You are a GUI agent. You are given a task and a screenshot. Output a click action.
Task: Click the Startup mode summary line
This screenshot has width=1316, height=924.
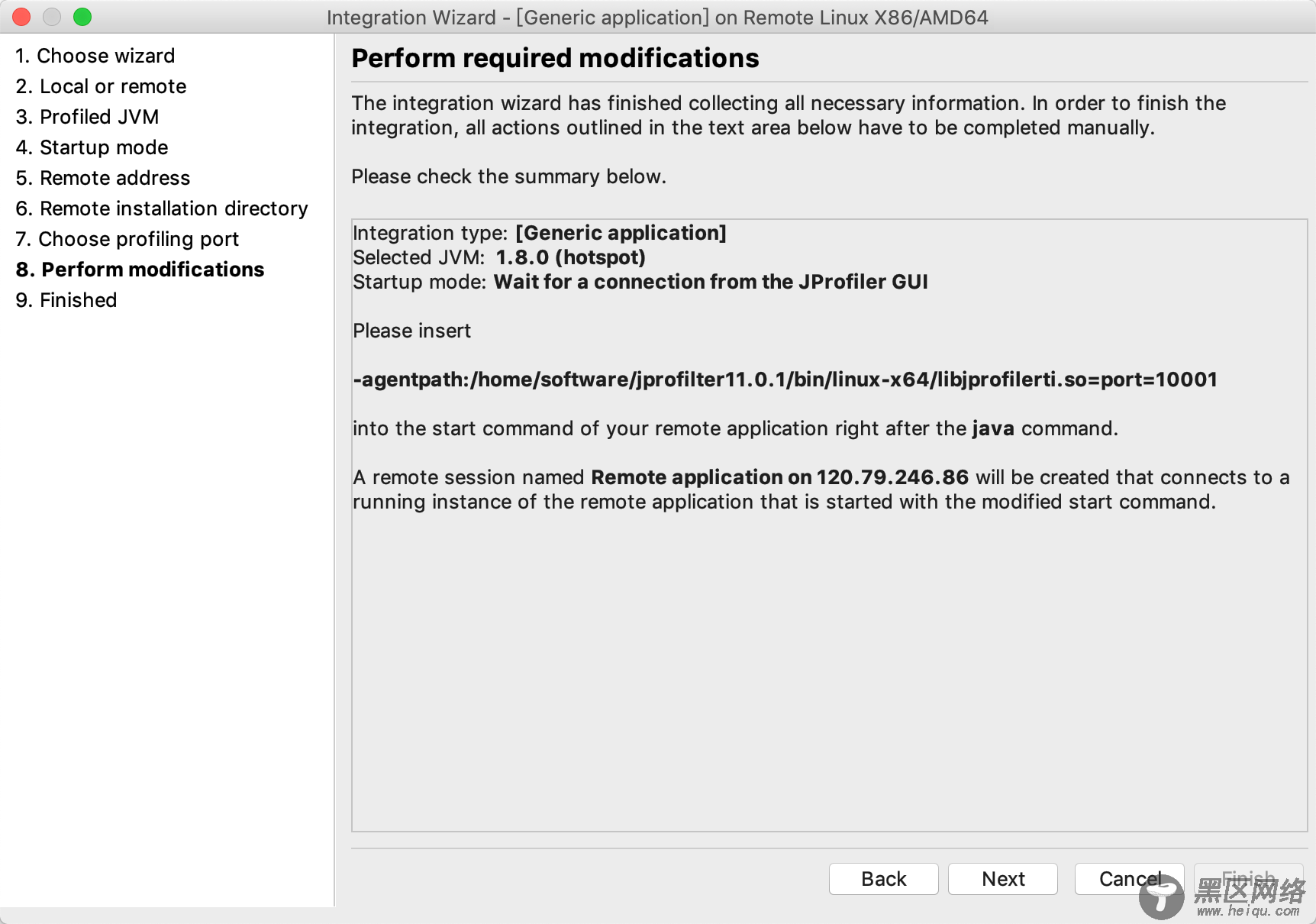(640, 282)
